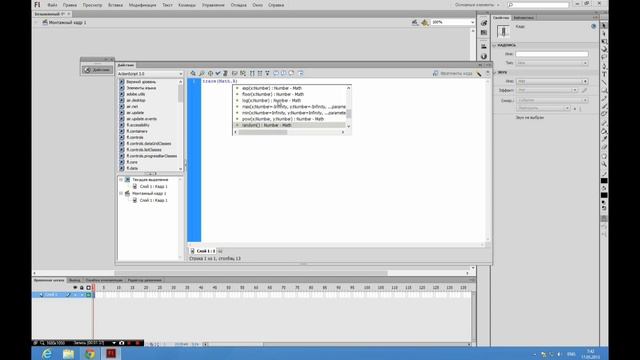Image resolution: width=640 pixels, height=360 pixels.
Task: Click the check syntax checkmark icon
Action: click(x=218, y=73)
